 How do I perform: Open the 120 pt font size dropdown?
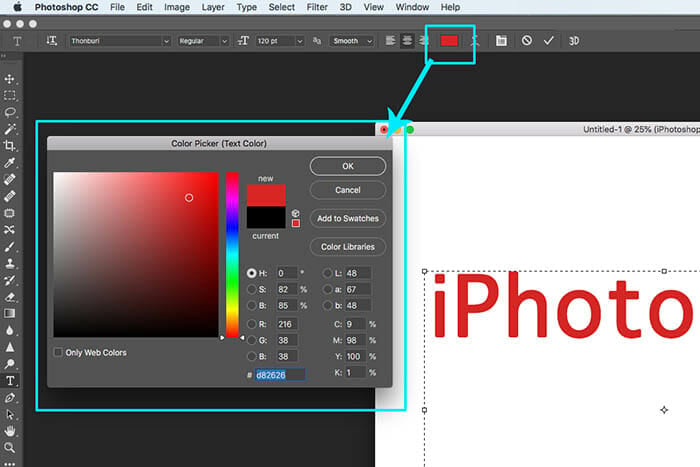coord(280,41)
